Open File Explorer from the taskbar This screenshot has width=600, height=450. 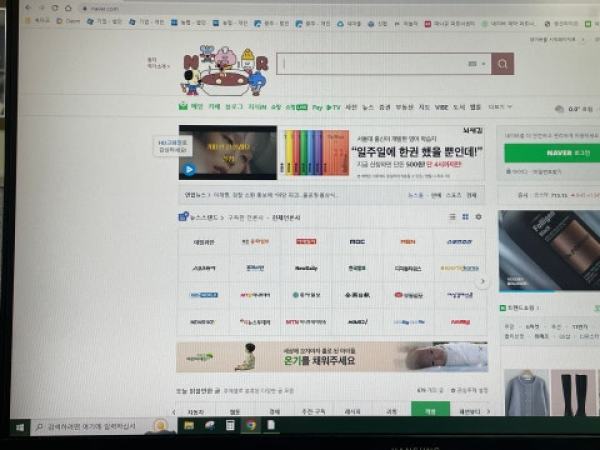tap(189, 426)
